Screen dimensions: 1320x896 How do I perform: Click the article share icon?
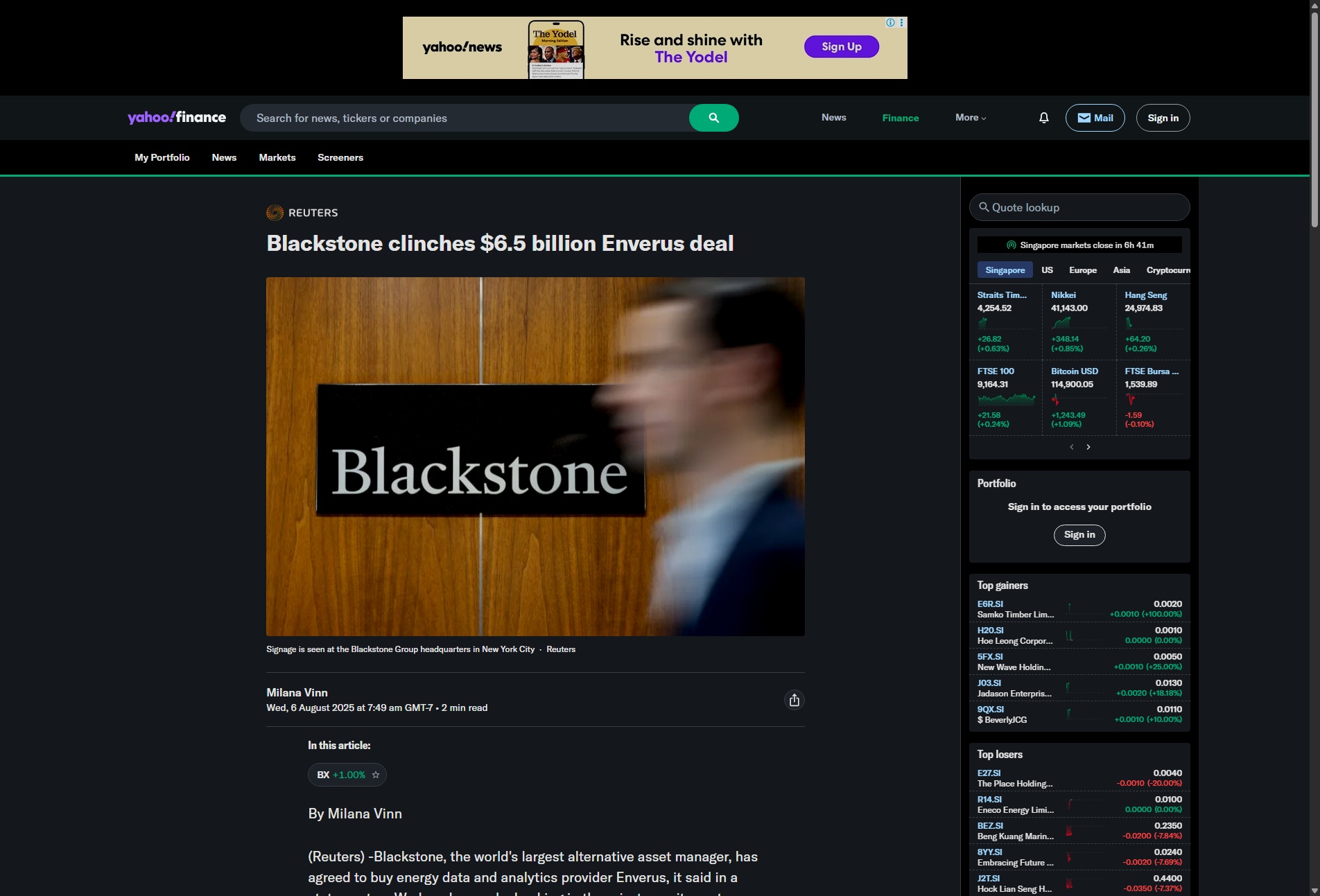coord(794,700)
